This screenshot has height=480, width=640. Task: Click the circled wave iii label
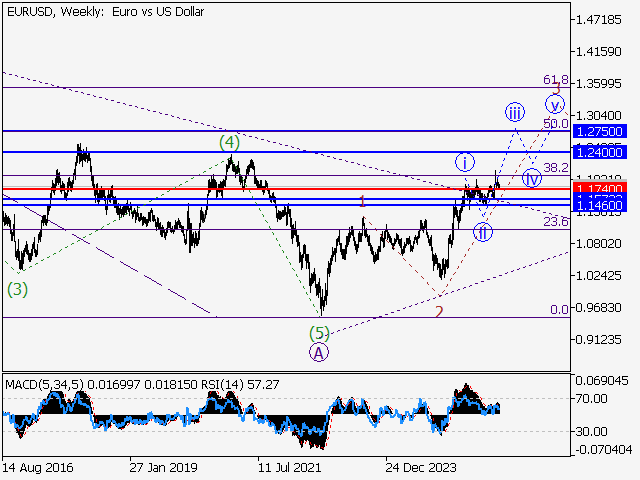pyautogui.click(x=514, y=111)
